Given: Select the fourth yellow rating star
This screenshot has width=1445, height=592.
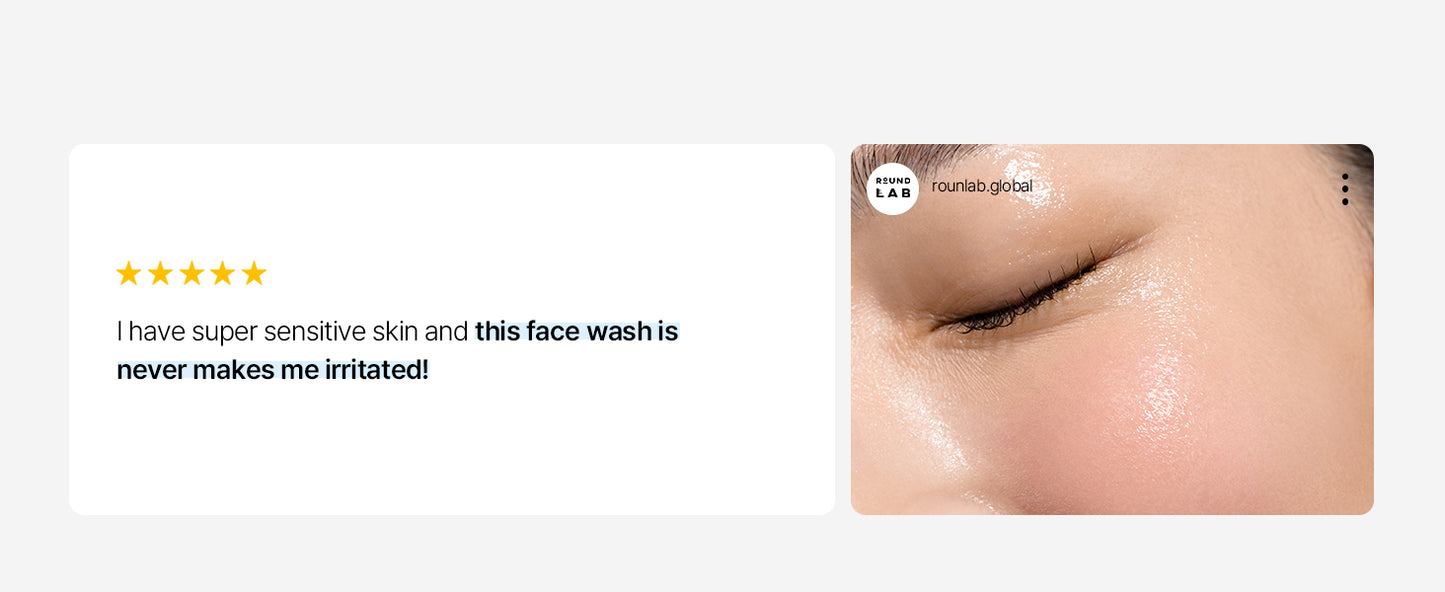Looking at the screenshot, I should pyautogui.click(x=223, y=273).
